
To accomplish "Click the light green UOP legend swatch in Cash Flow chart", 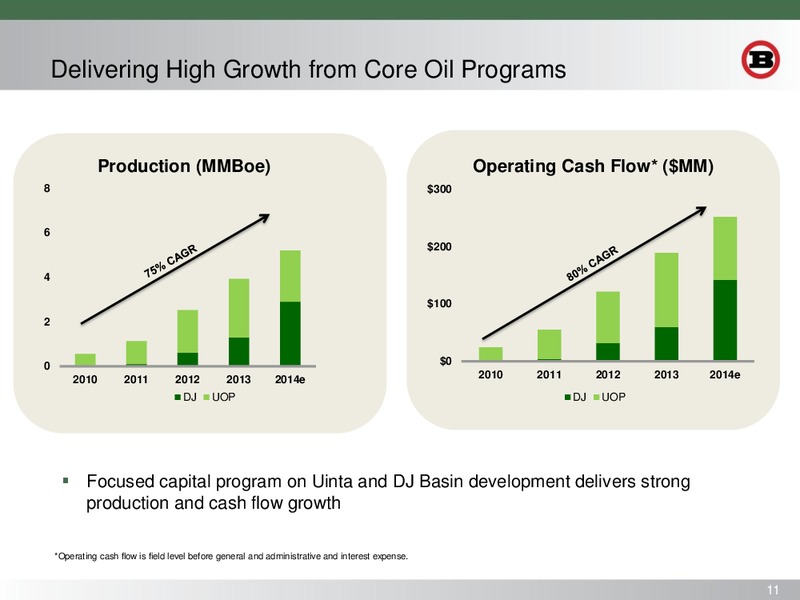I will (596, 397).
